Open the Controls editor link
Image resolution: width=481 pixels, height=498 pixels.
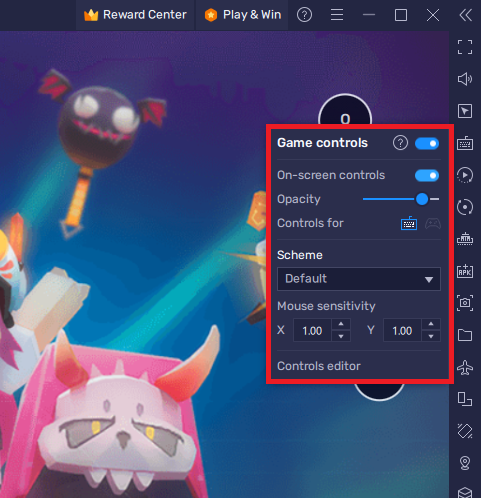319,366
